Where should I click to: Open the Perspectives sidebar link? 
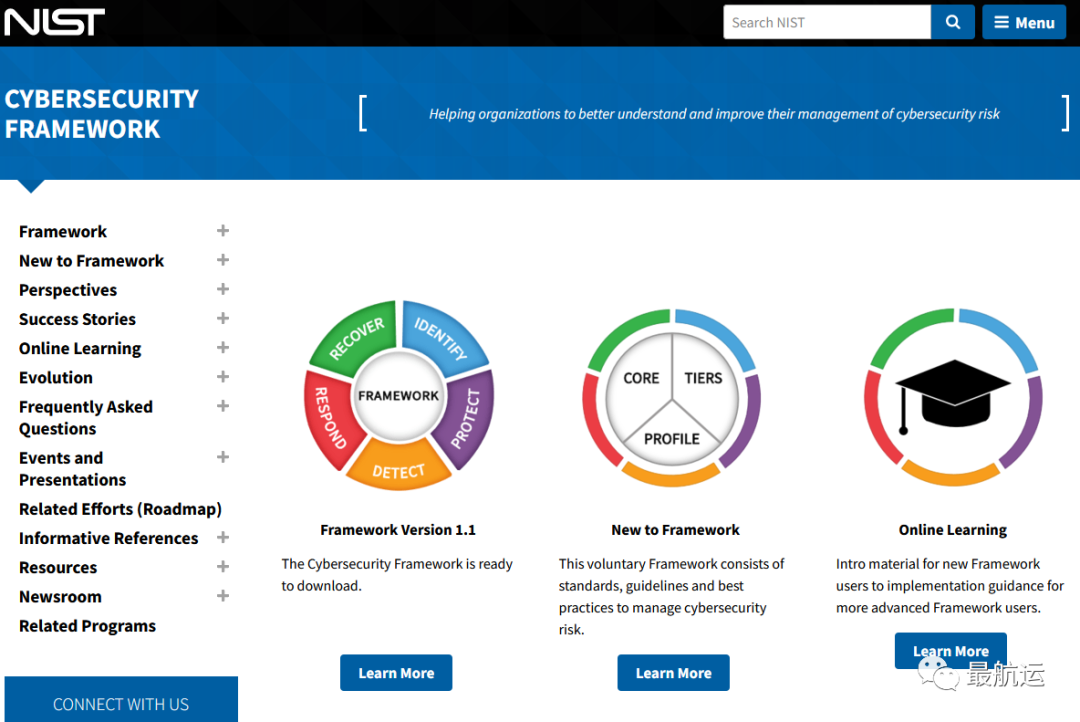68,290
